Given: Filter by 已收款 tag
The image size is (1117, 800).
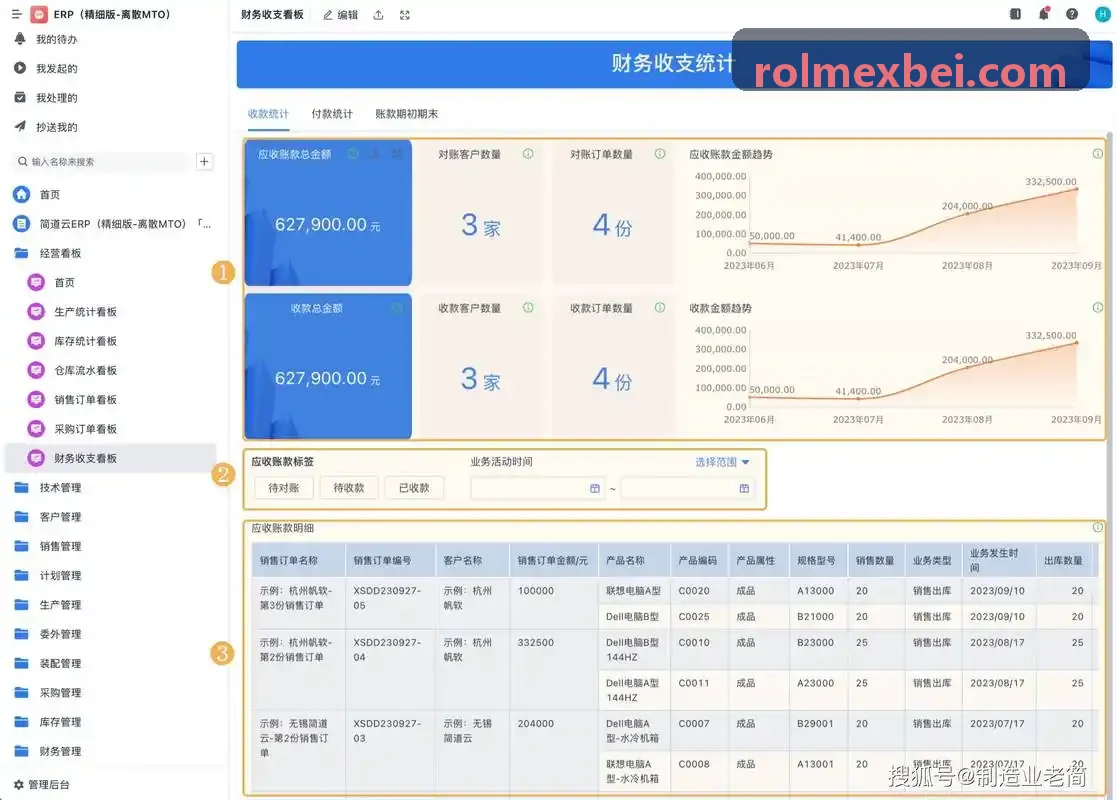Looking at the screenshot, I should coord(415,488).
